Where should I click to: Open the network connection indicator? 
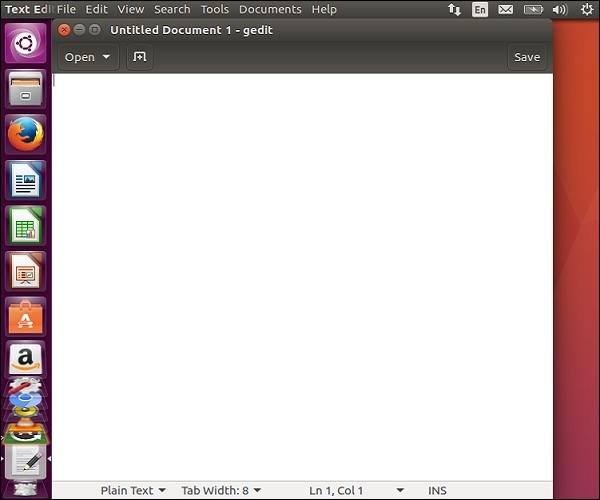pos(455,9)
